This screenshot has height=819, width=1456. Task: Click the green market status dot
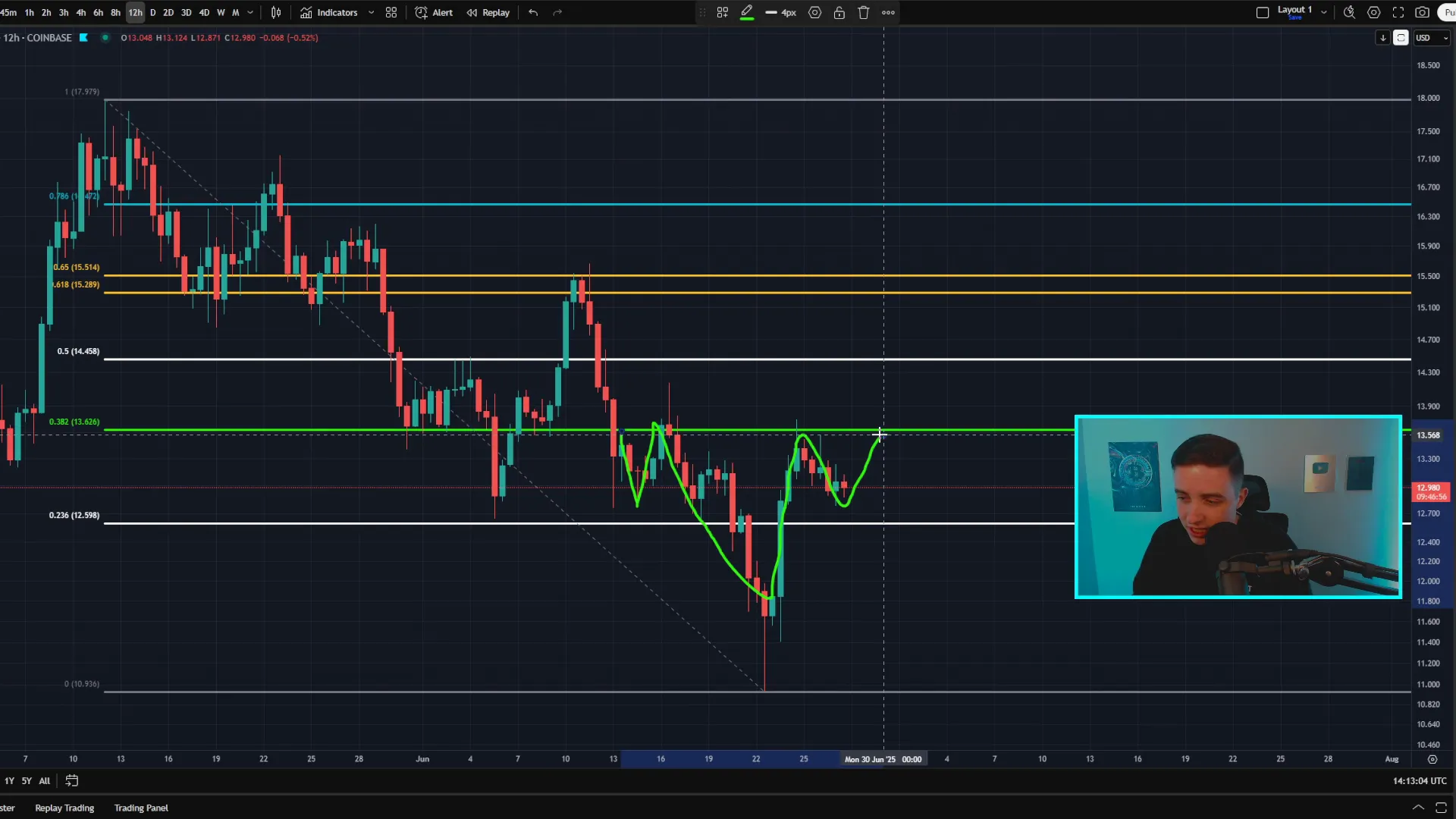coord(105,37)
